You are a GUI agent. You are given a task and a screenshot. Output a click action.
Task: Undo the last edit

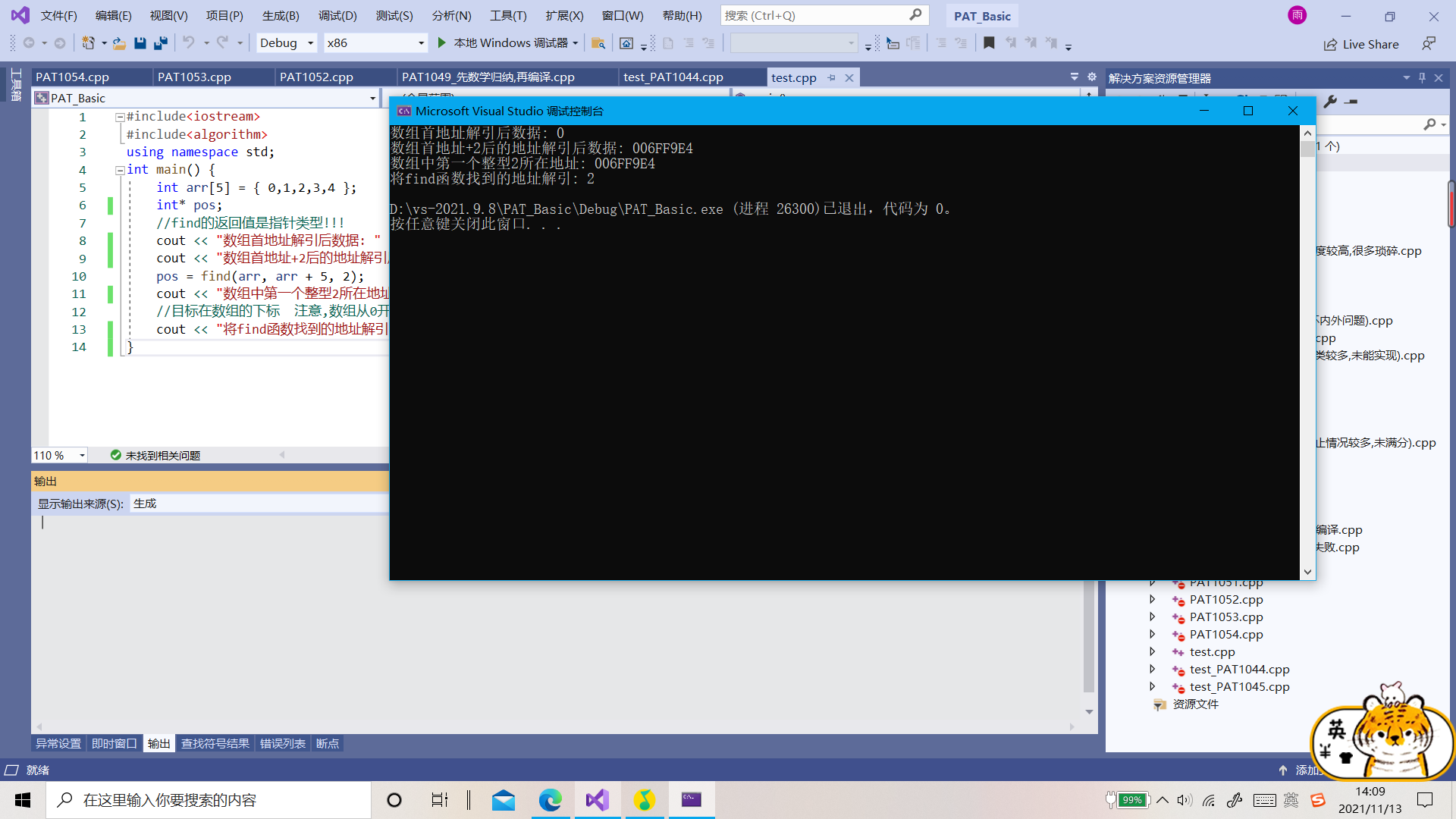pyautogui.click(x=189, y=43)
